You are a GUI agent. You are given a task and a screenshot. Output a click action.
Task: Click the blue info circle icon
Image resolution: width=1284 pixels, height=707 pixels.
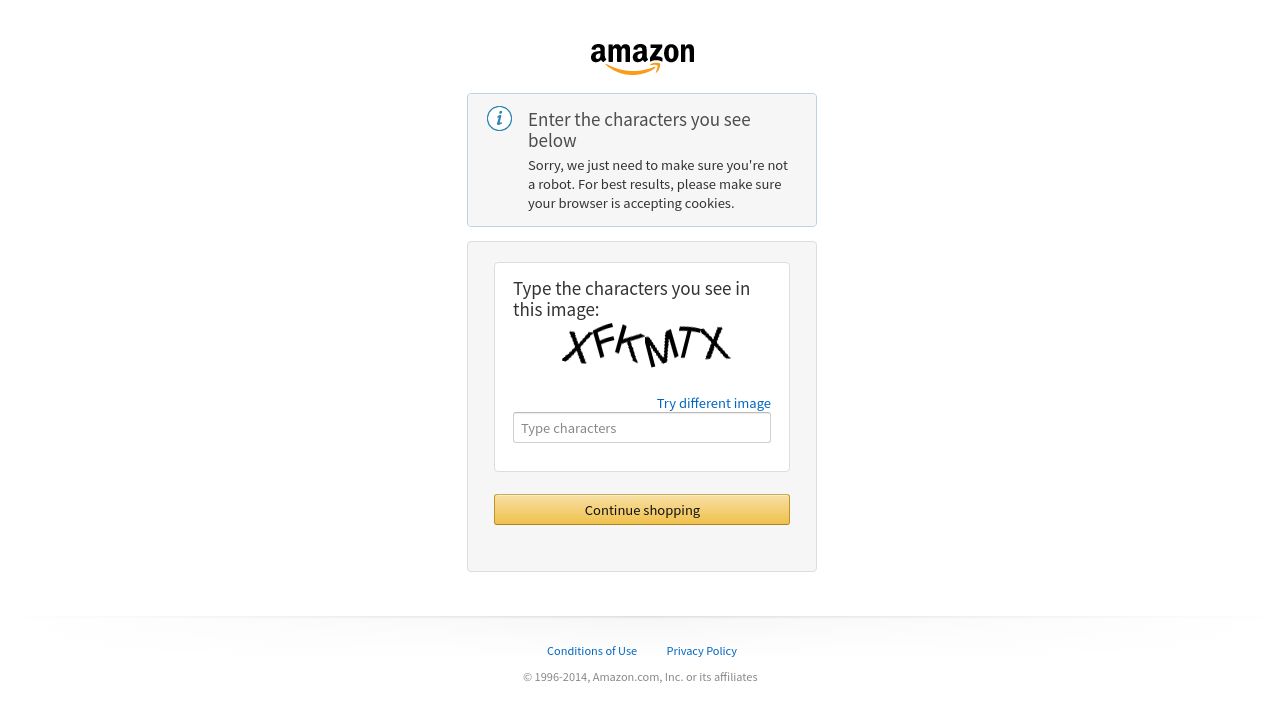click(499, 119)
